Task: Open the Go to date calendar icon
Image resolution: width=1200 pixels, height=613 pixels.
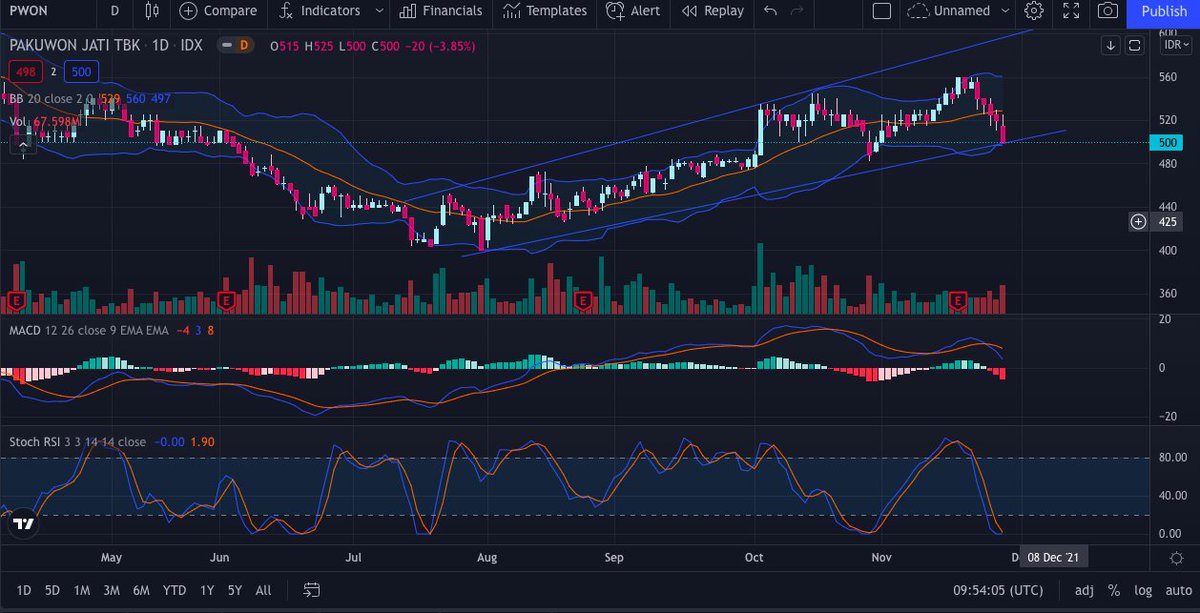Action: click(312, 590)
